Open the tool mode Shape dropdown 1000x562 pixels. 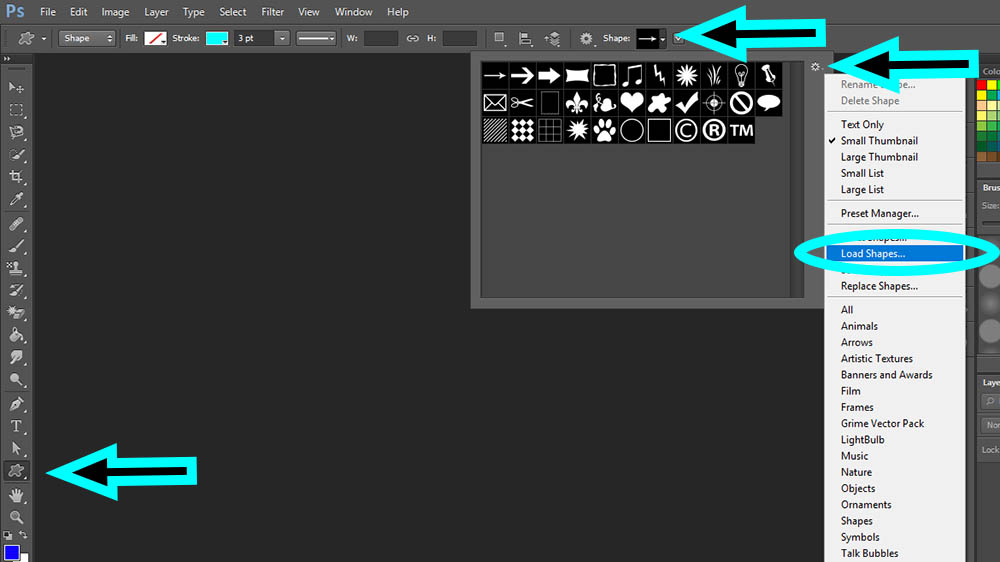point(87,38)
